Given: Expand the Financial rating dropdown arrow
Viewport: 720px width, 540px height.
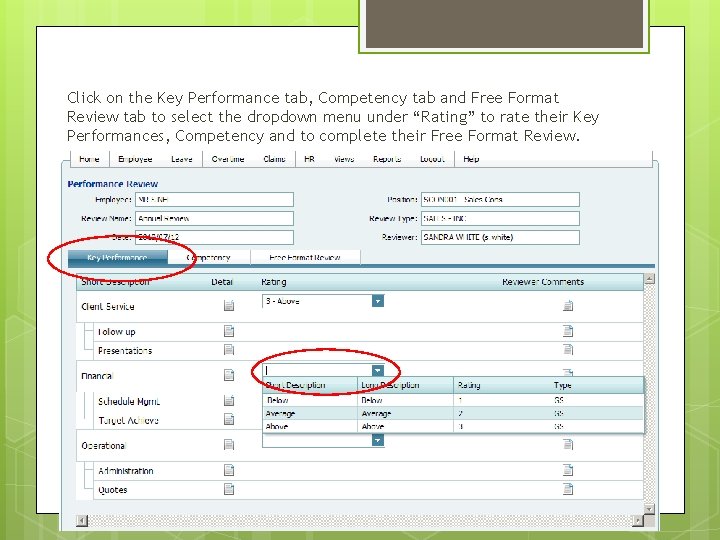Looking at the screenshot, I should 378,370.
